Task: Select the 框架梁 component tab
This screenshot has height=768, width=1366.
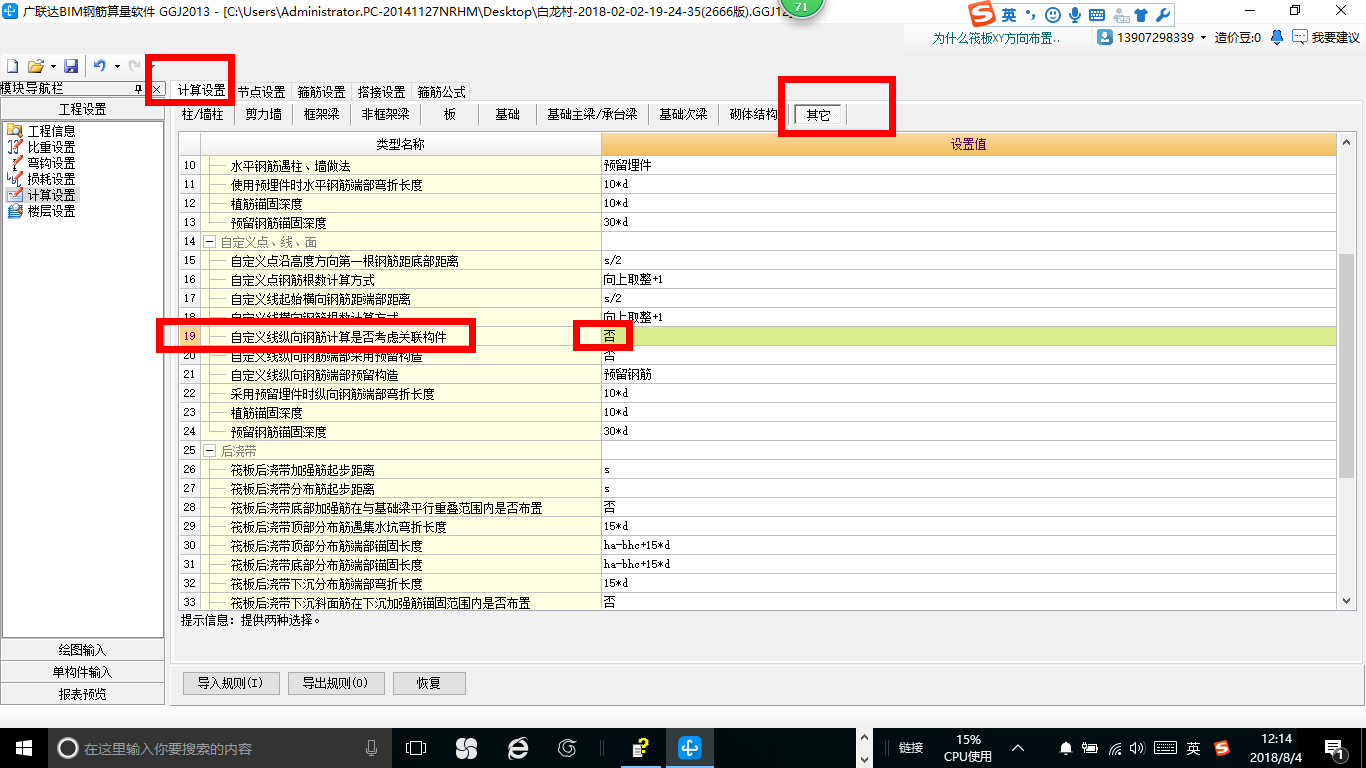Action: pyautogui.click(x=321, y=114)
